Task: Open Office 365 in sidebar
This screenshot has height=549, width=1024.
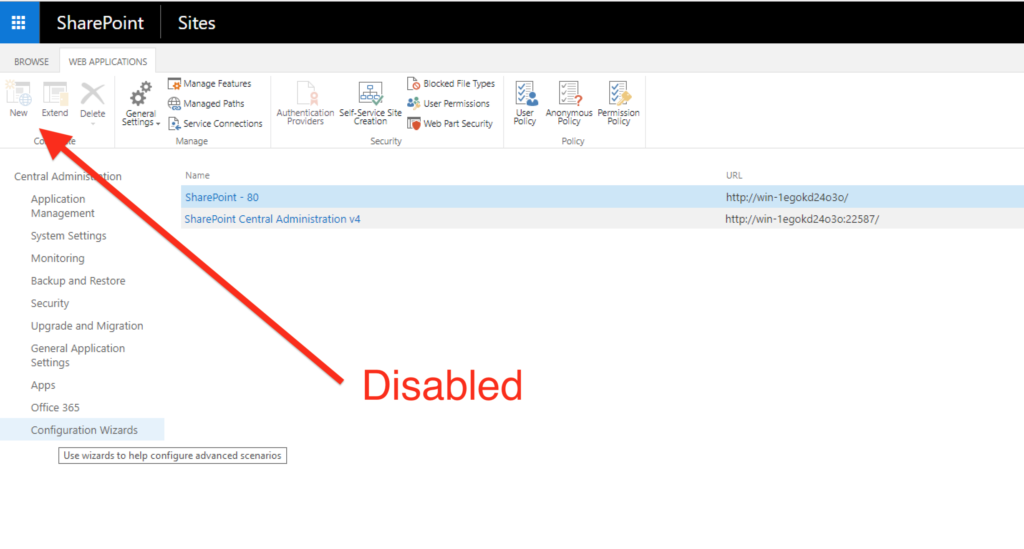Action: click(x=55, y=407)
